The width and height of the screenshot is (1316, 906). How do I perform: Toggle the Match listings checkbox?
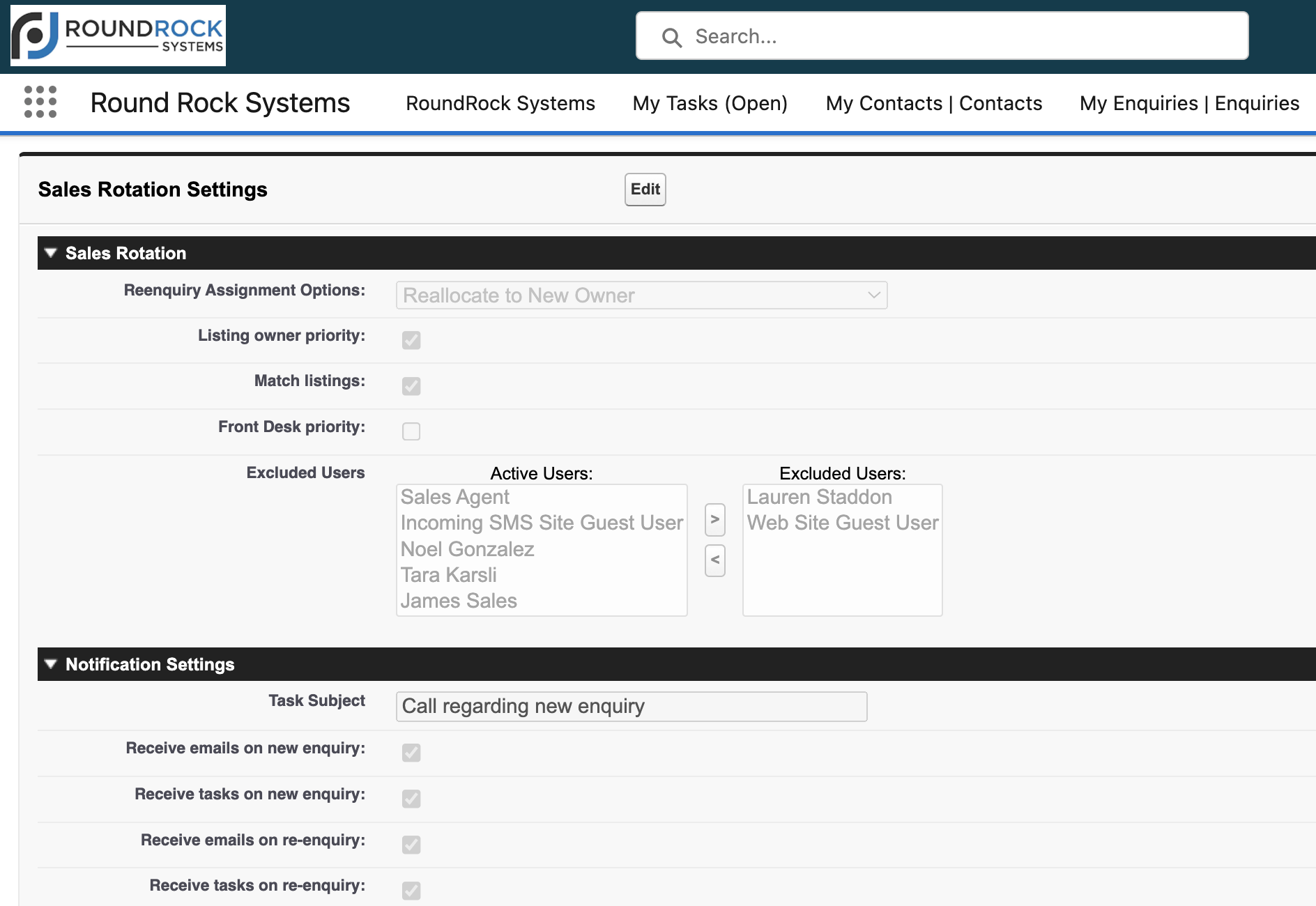coord(411,385)
